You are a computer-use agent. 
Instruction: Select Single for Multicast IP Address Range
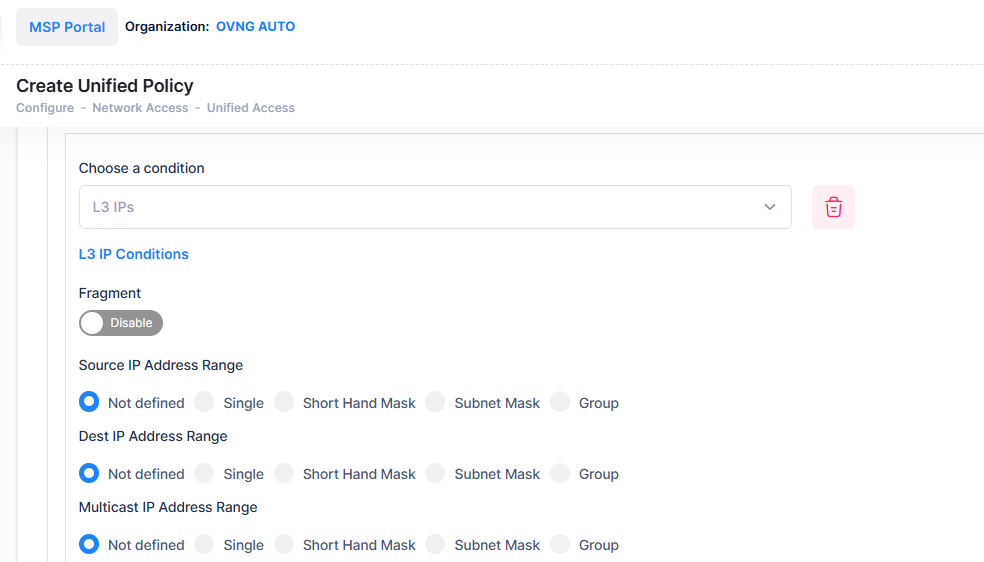205,544
